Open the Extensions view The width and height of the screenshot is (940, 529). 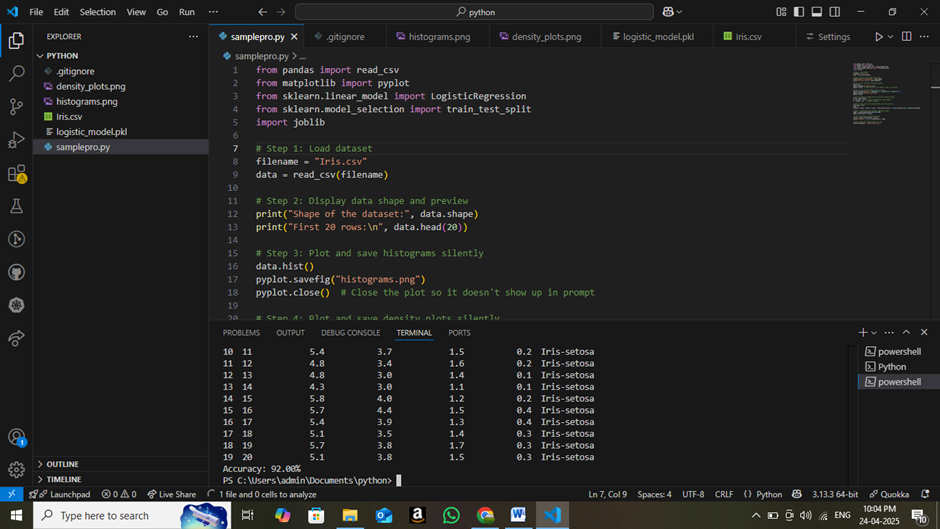(16, 173)
